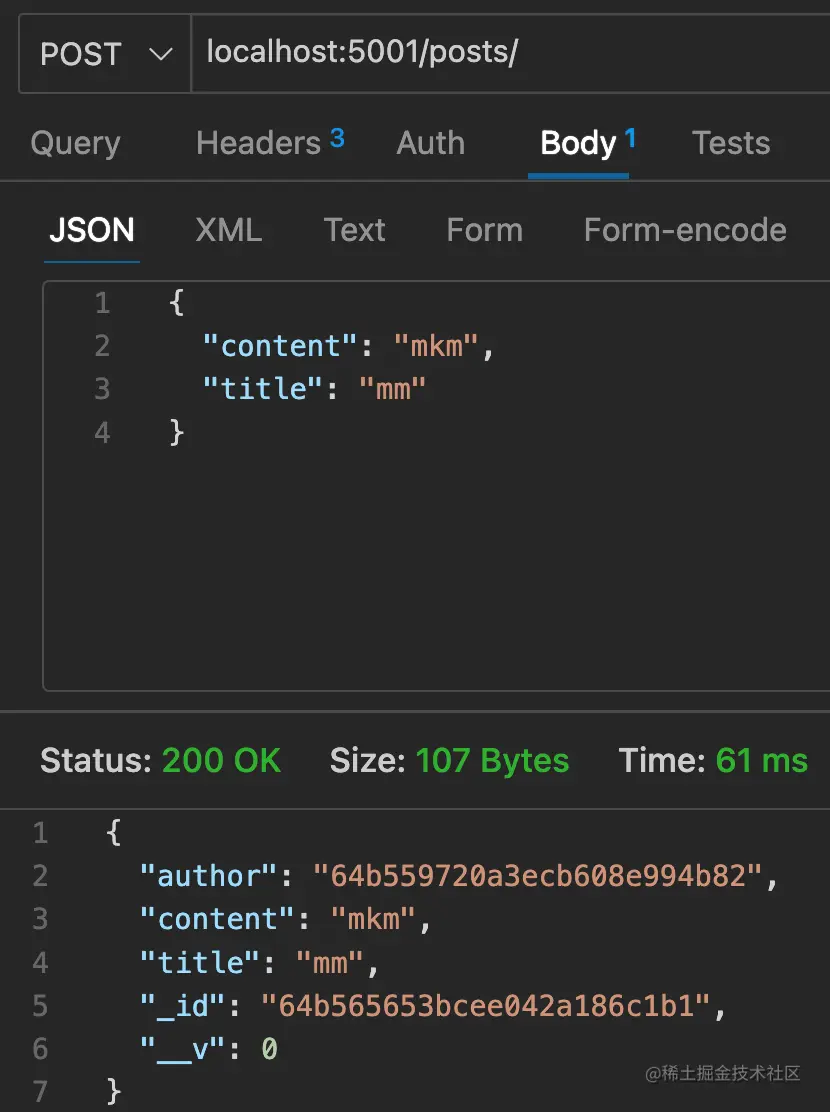Image resolution: width=830 pixels, height=1112 pixels.
Task: Click the localhost:5001/posts/ URL field
Action: pyautogui.click(x=500, y=53)
